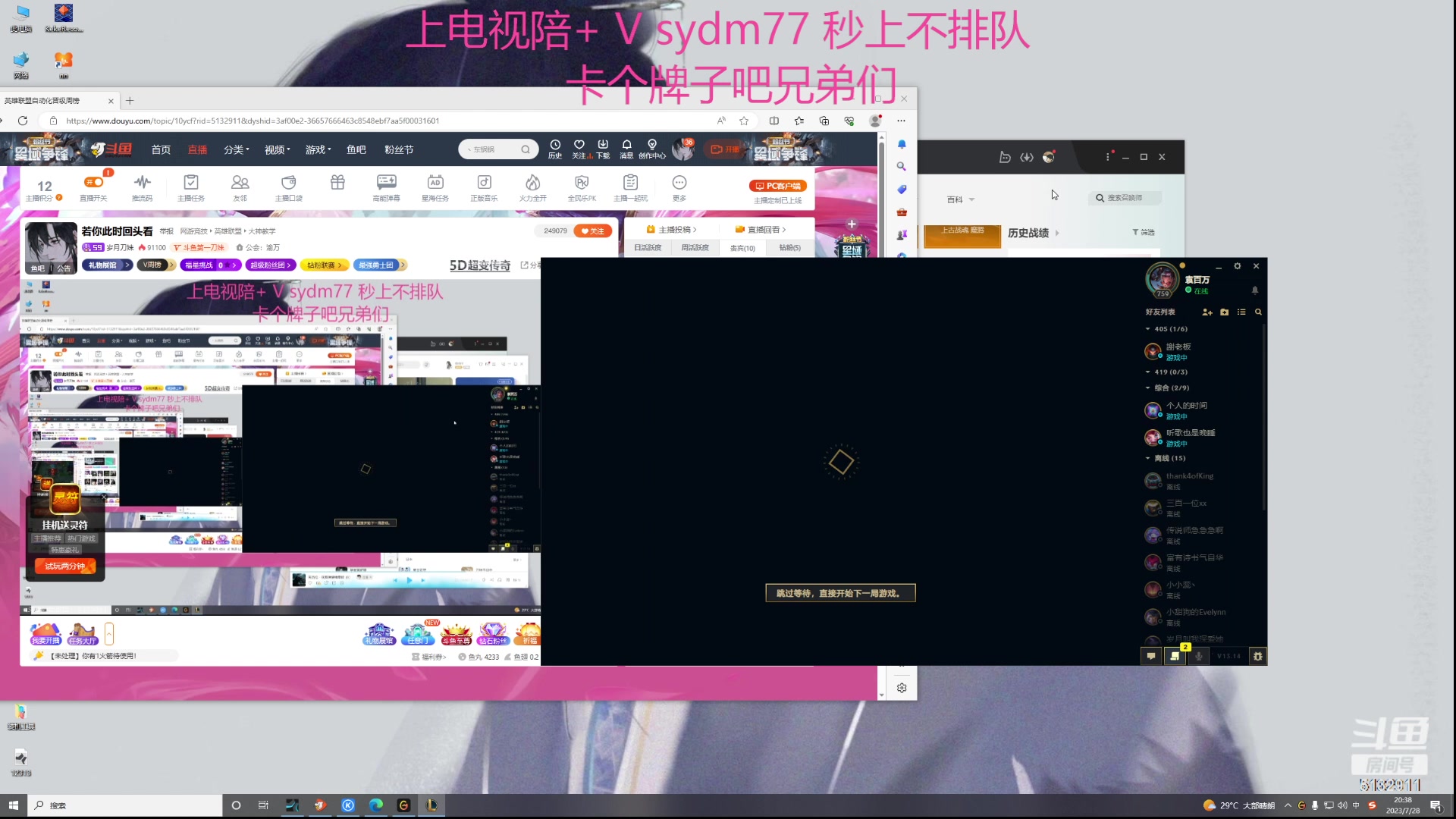Click the chat bubble icon in the client bottom bar
The width and height of the screenshot is (1456, 819).
[x=1151, y=656]
